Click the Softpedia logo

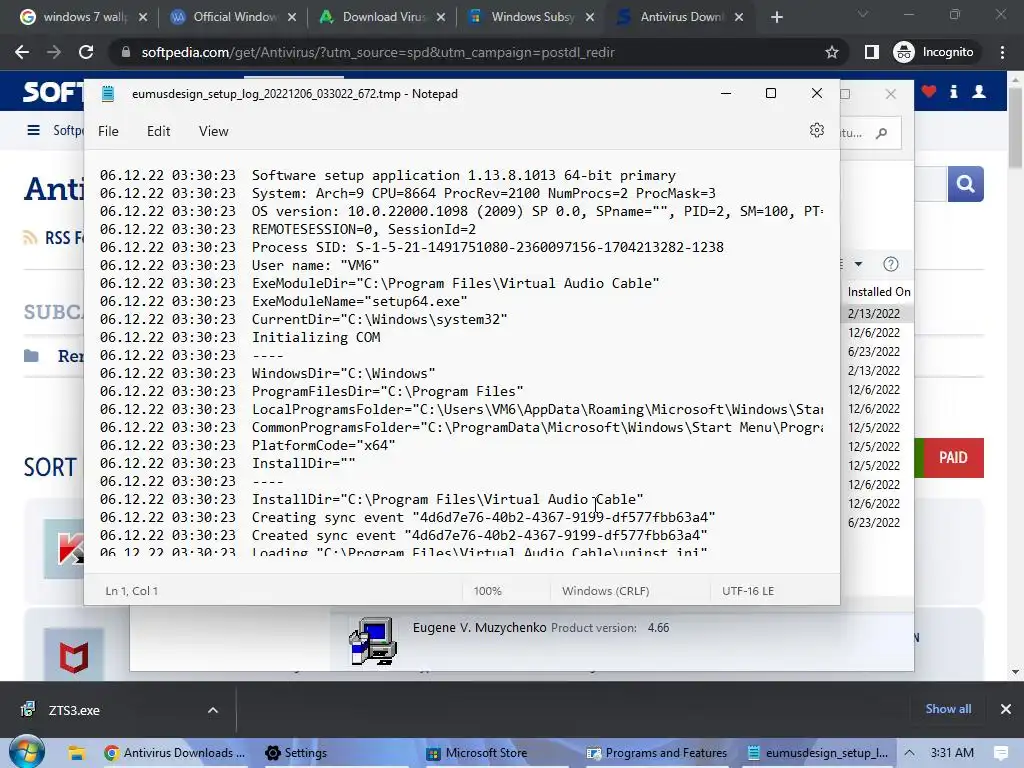[54, 91]
